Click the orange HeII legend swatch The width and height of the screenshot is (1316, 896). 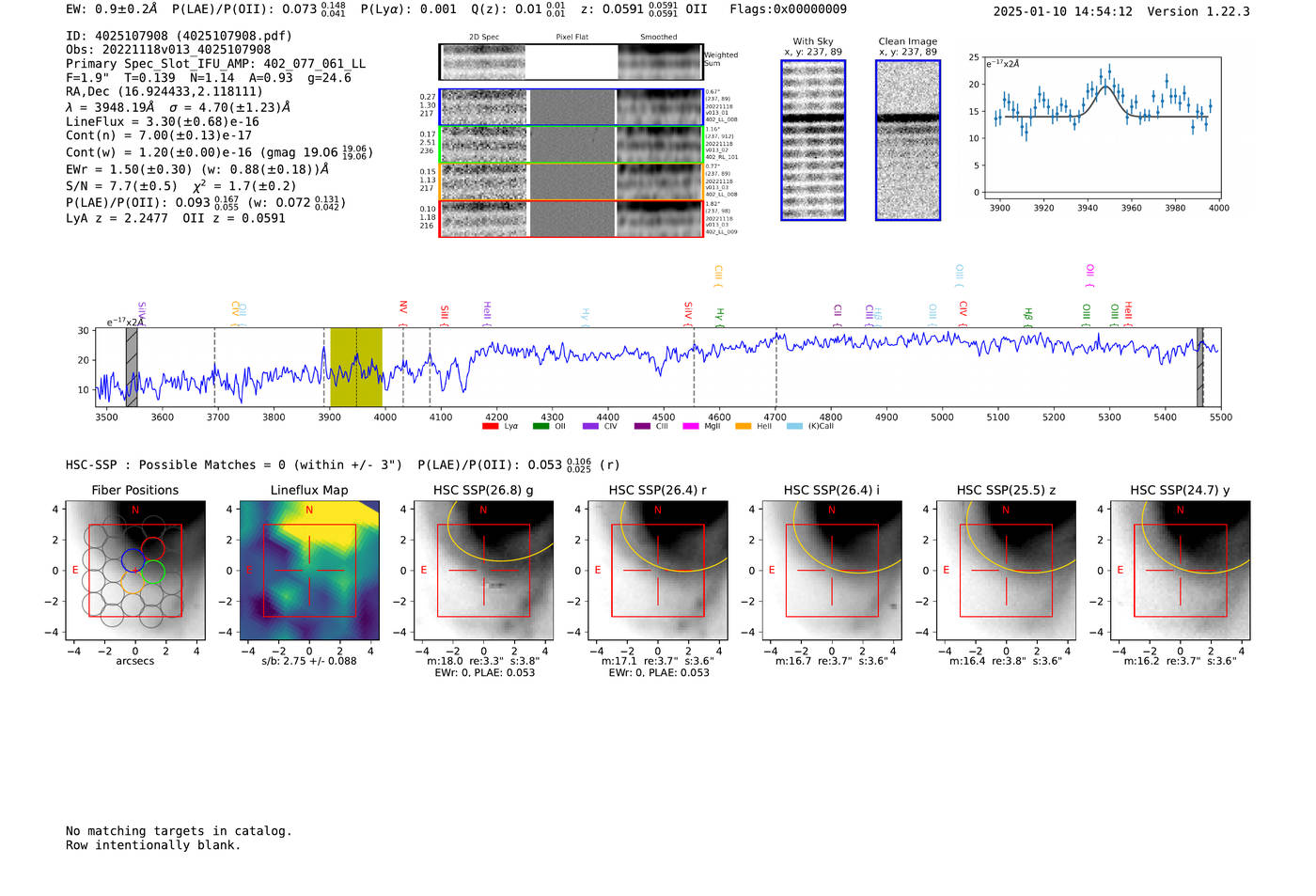pos(744,427)
